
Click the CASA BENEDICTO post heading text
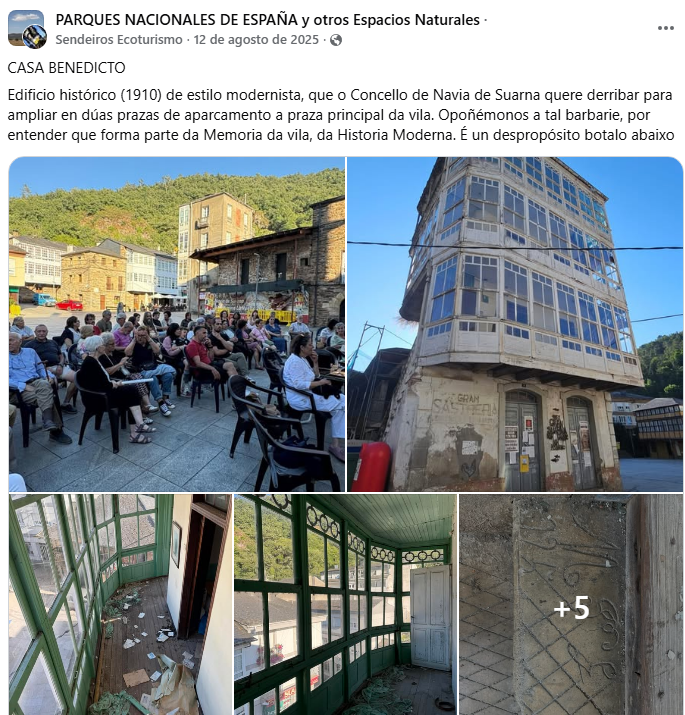tap(67, 68)
